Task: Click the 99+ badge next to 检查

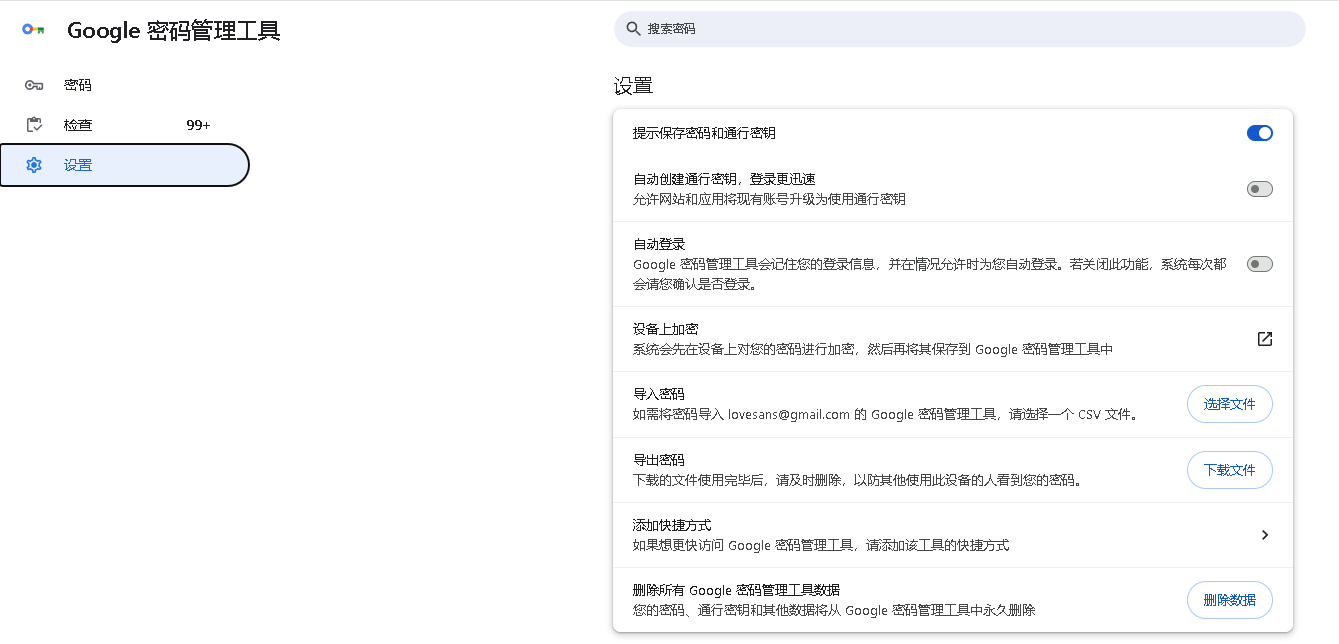Action: tap(198, 125)
